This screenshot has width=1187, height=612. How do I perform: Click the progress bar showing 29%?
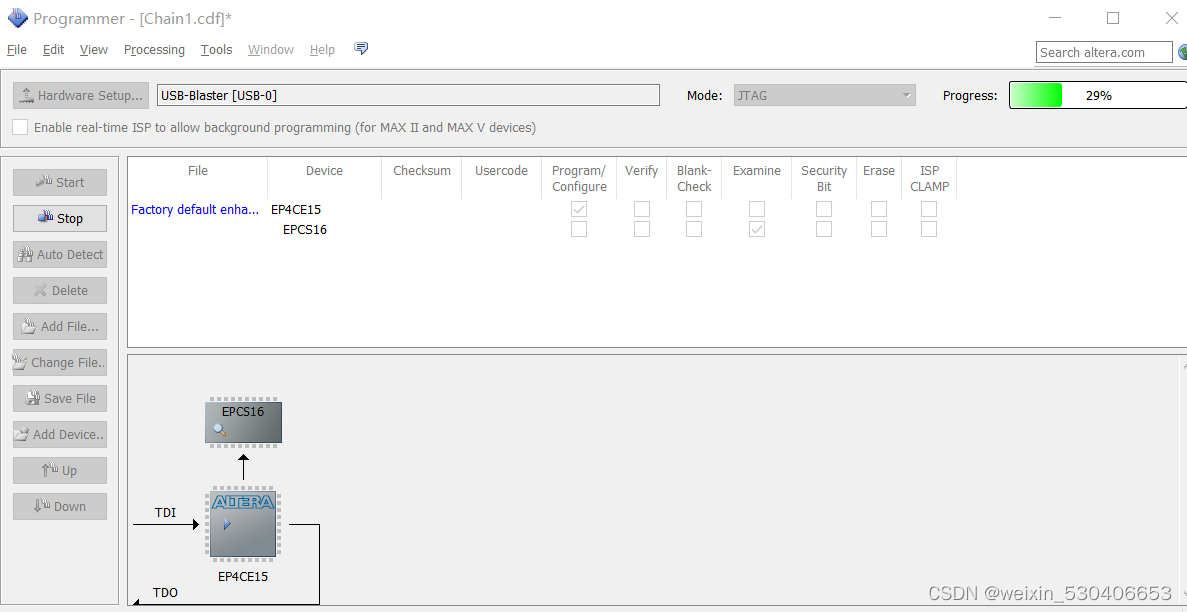1098,95
